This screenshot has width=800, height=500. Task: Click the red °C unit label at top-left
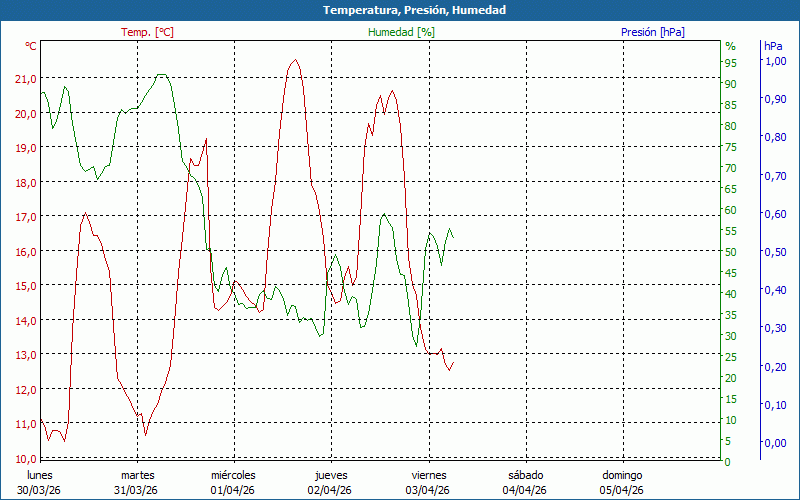coord(31,46)
